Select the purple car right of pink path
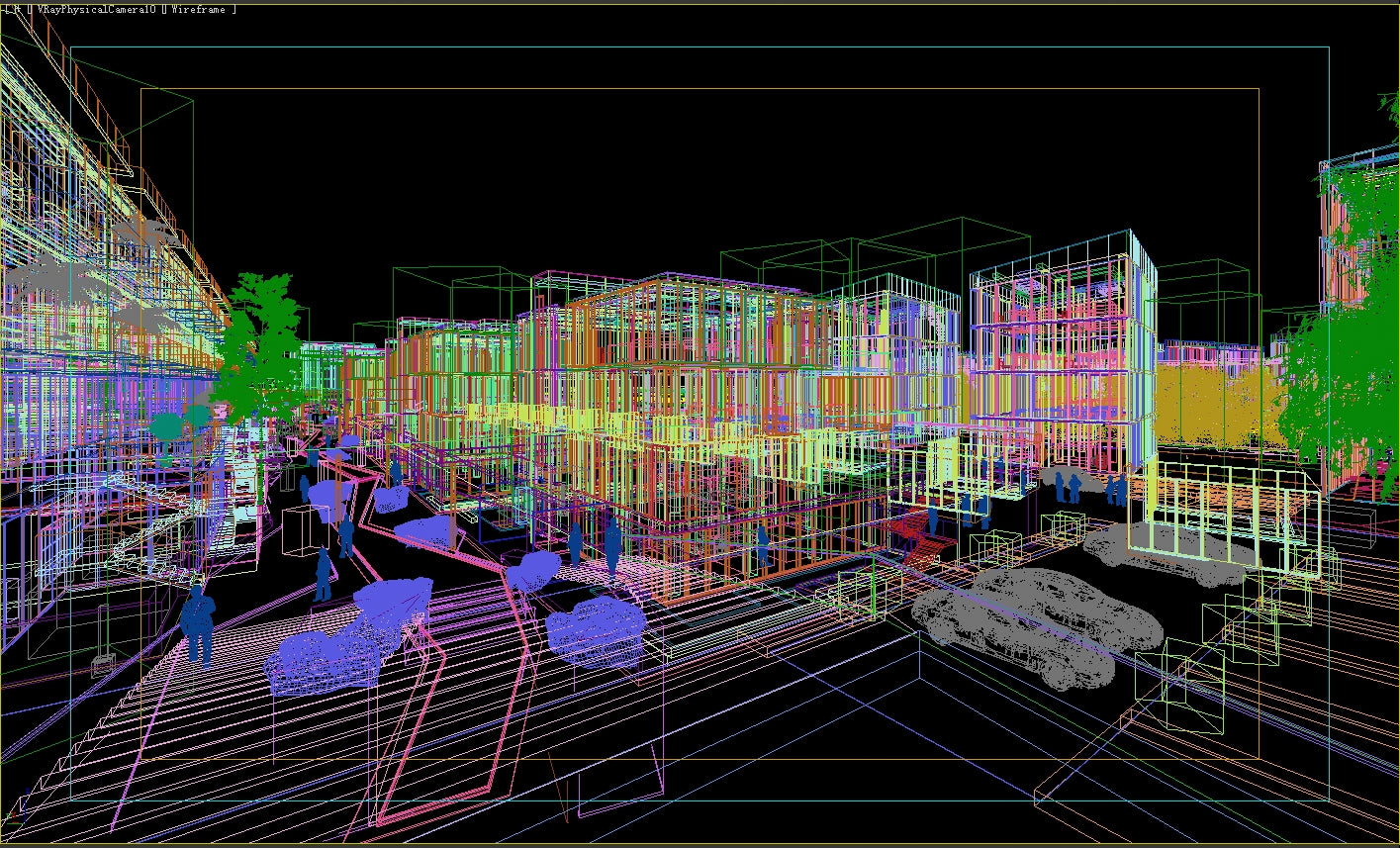Viewport: 1400px width, 848px height. point(596,625)
